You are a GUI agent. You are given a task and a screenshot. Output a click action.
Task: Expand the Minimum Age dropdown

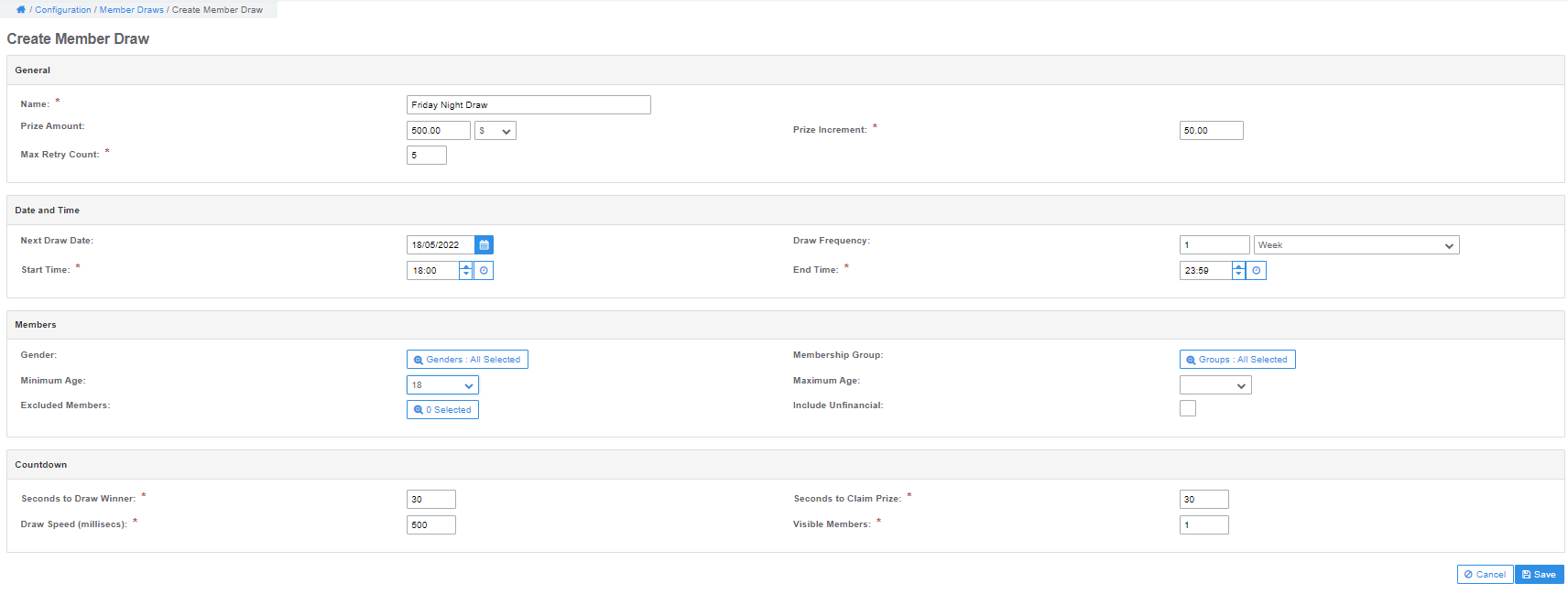click(442, 385)
